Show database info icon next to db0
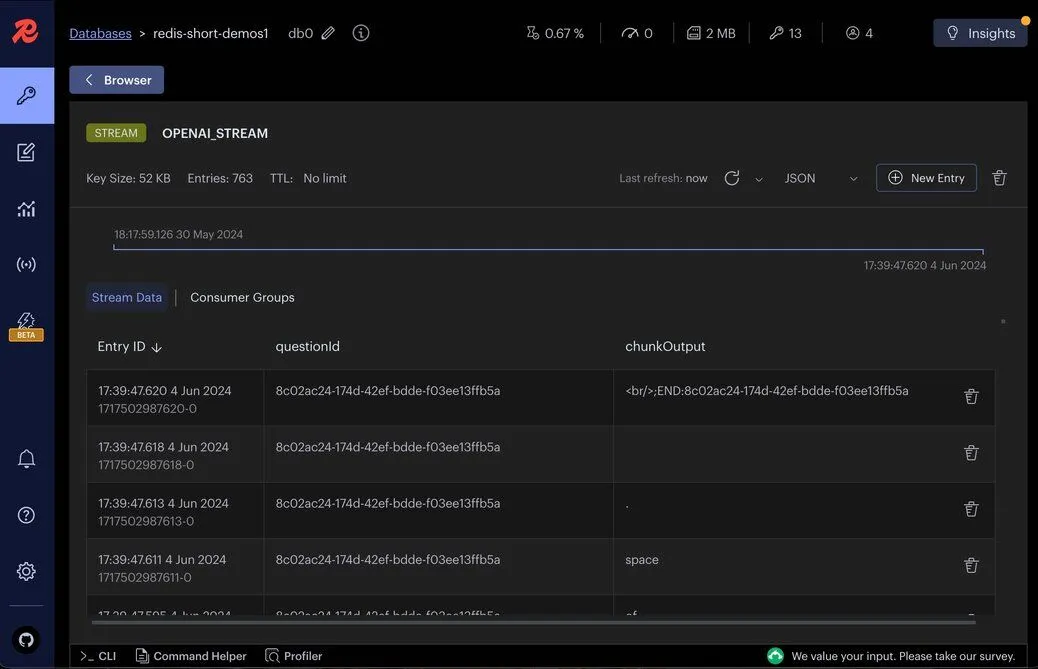The height and width of the screenshot is (669, 1038). [x=361, y=33]
